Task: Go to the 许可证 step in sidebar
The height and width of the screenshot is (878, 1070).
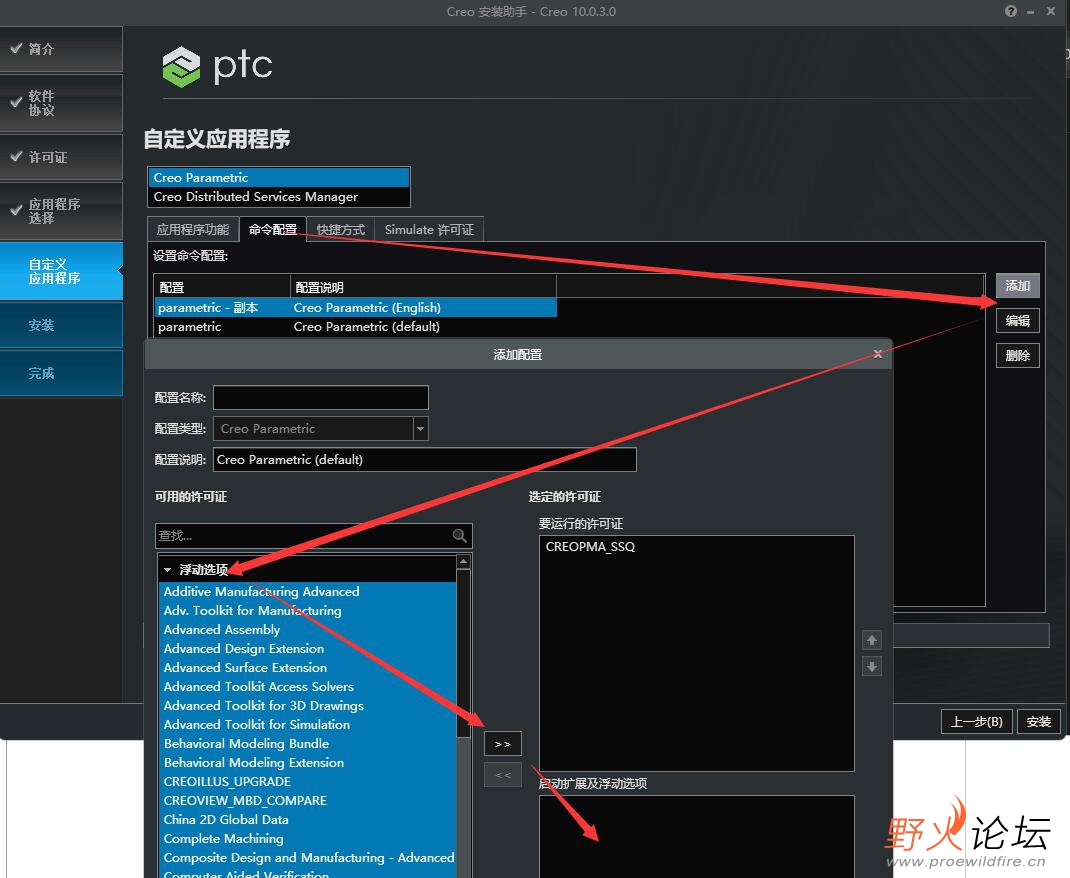Action: pos(61,157)
